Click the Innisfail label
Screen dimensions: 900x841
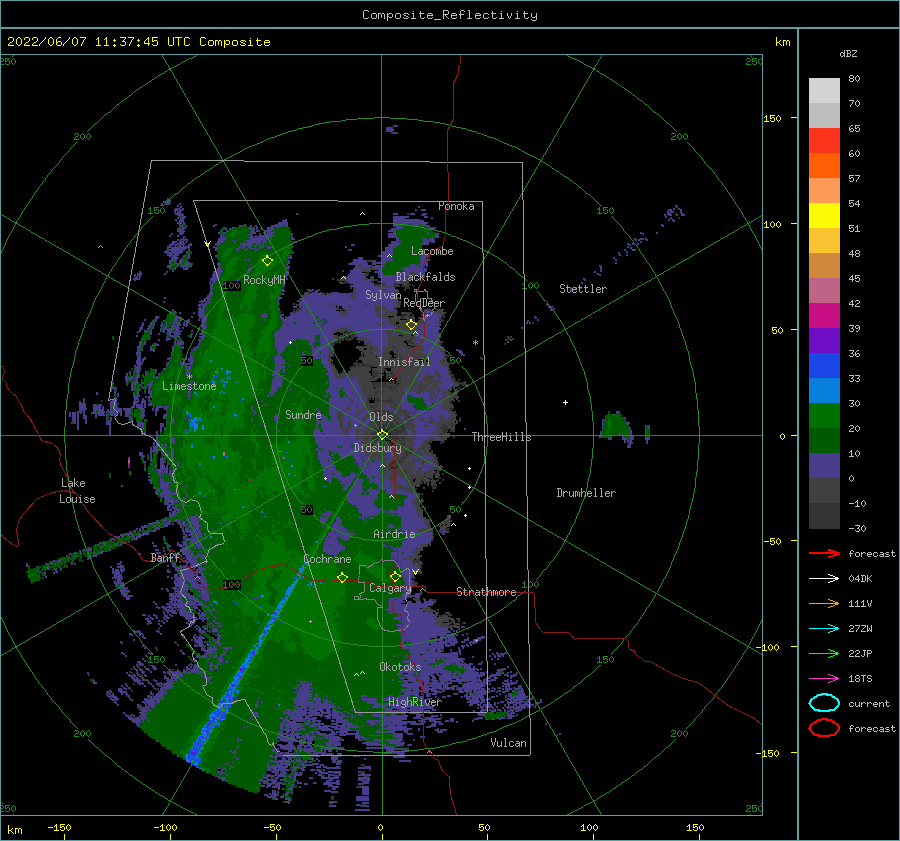404,362
